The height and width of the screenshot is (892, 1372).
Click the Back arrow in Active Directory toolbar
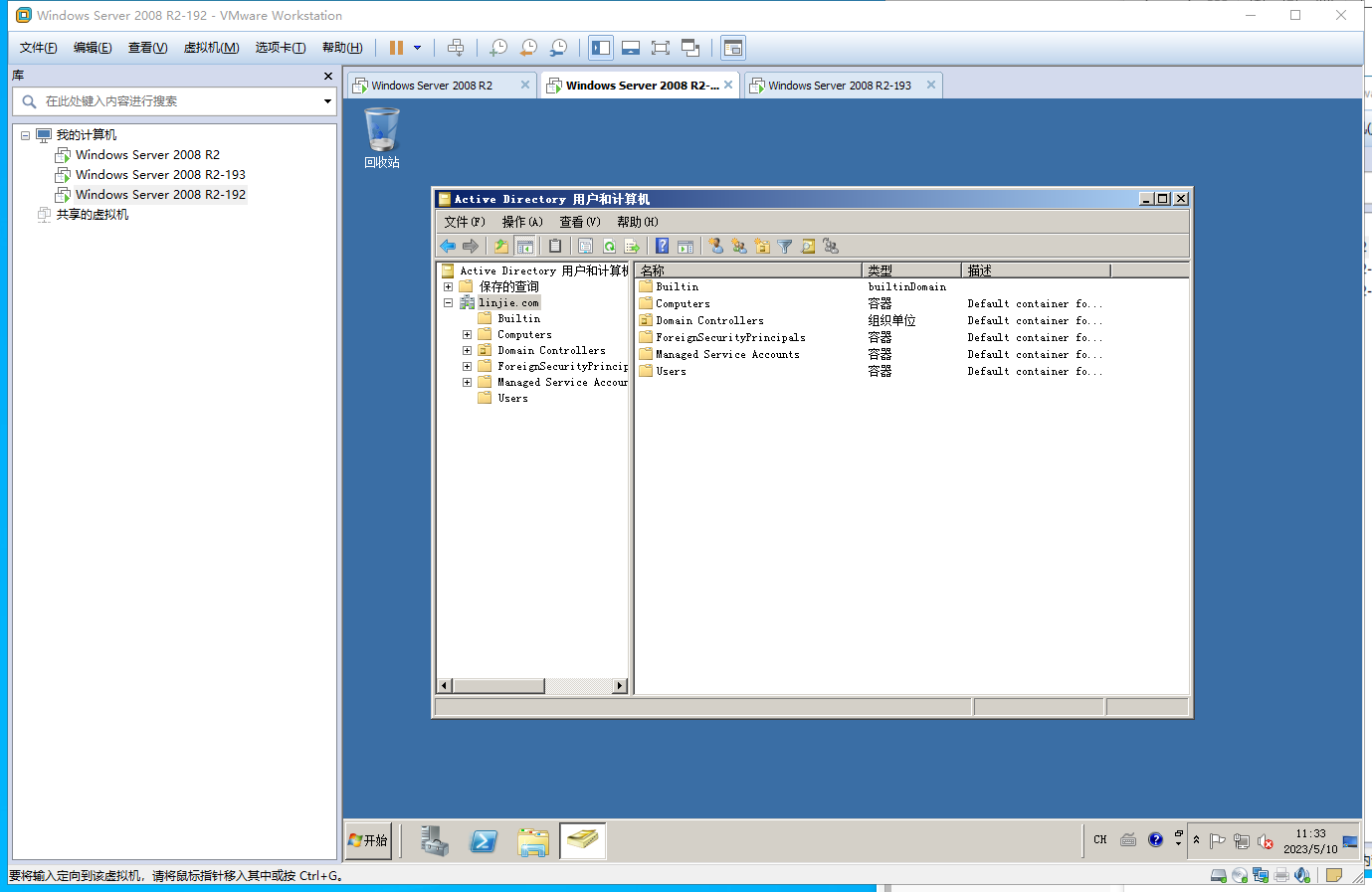(x=448, y=247)
